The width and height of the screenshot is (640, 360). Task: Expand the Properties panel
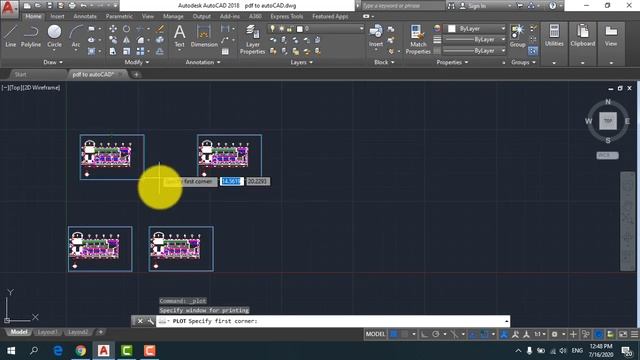point(452,62)
